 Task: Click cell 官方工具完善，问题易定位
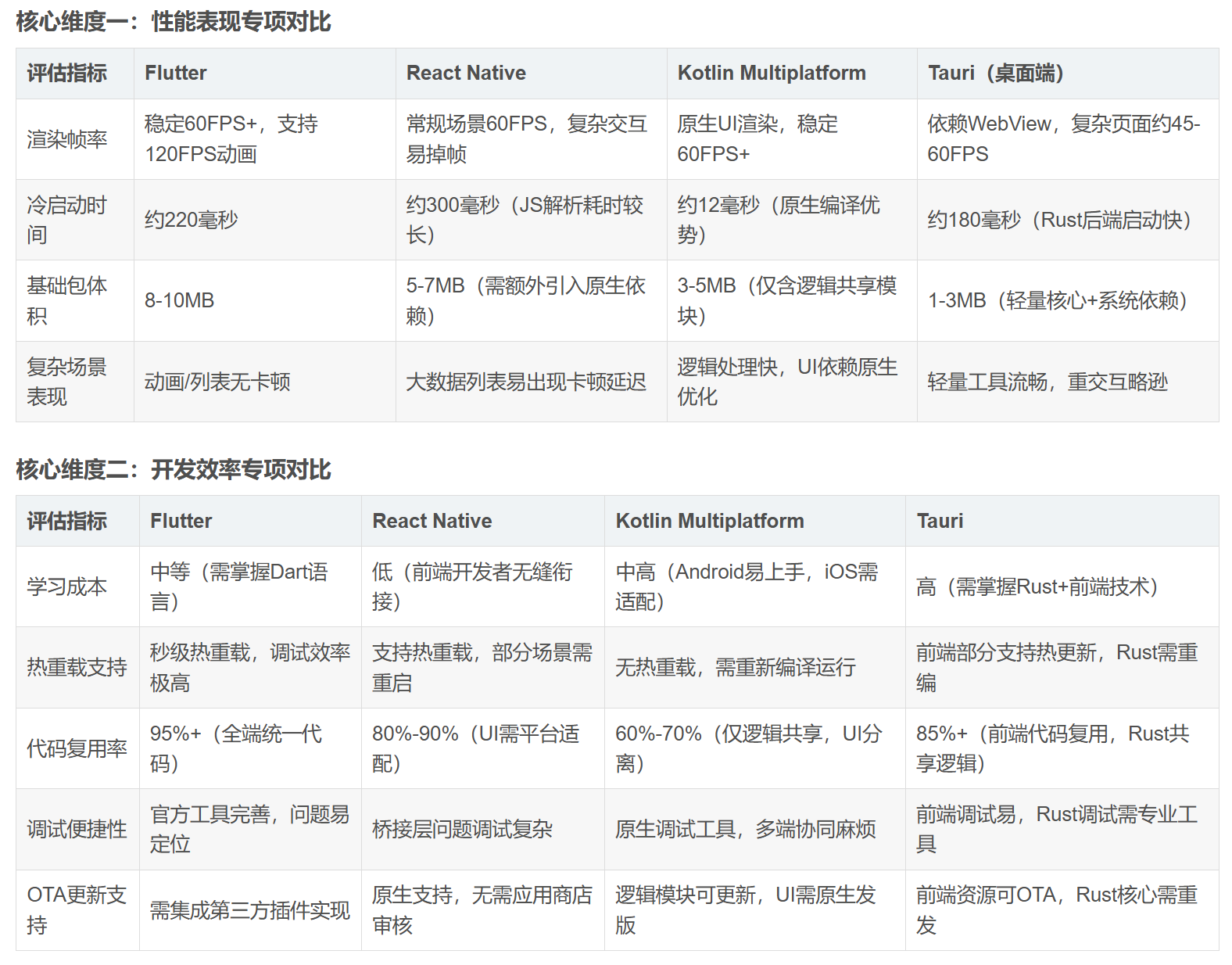pyautogui.click(x=250, y=829)
